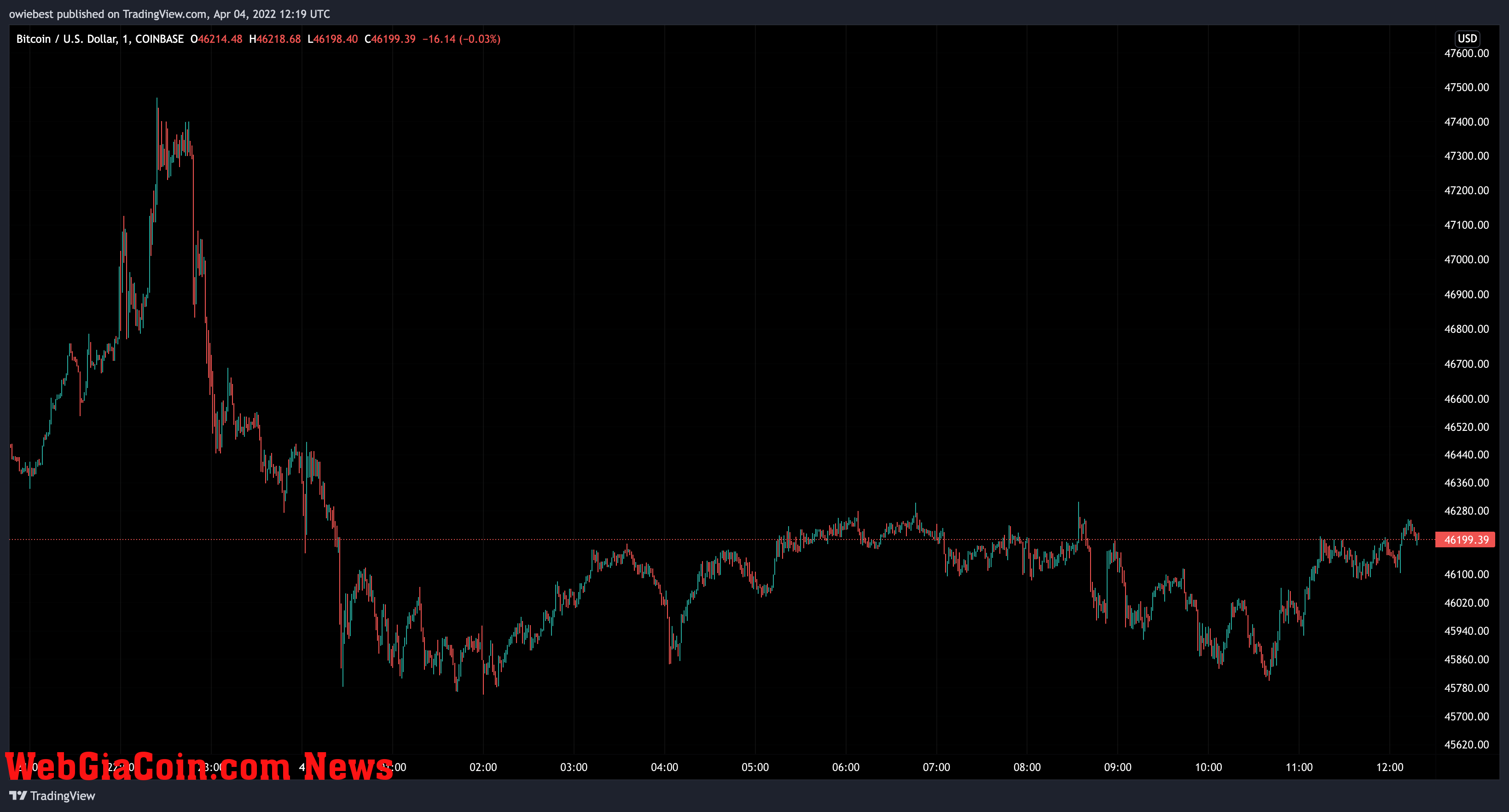Click the high value H46218.68
This screenshot has width=1509, height=812.
275,39
